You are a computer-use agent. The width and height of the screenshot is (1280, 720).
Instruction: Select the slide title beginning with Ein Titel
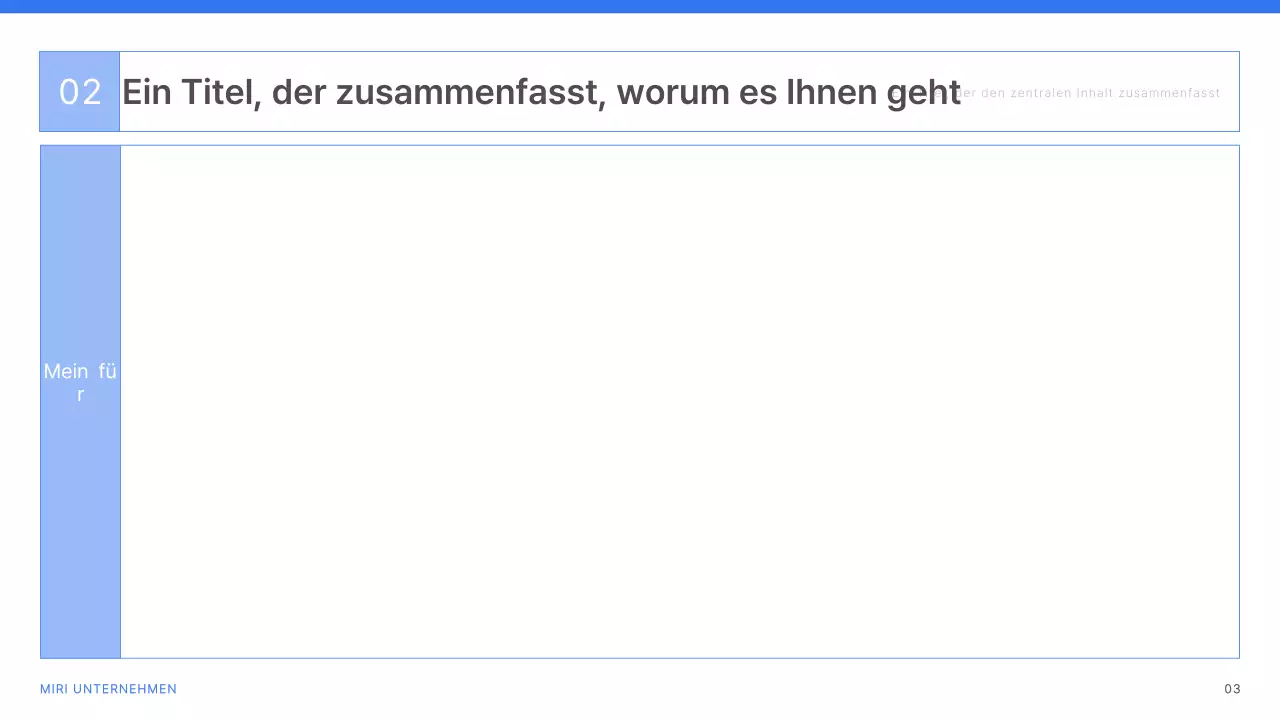(540, 92)
